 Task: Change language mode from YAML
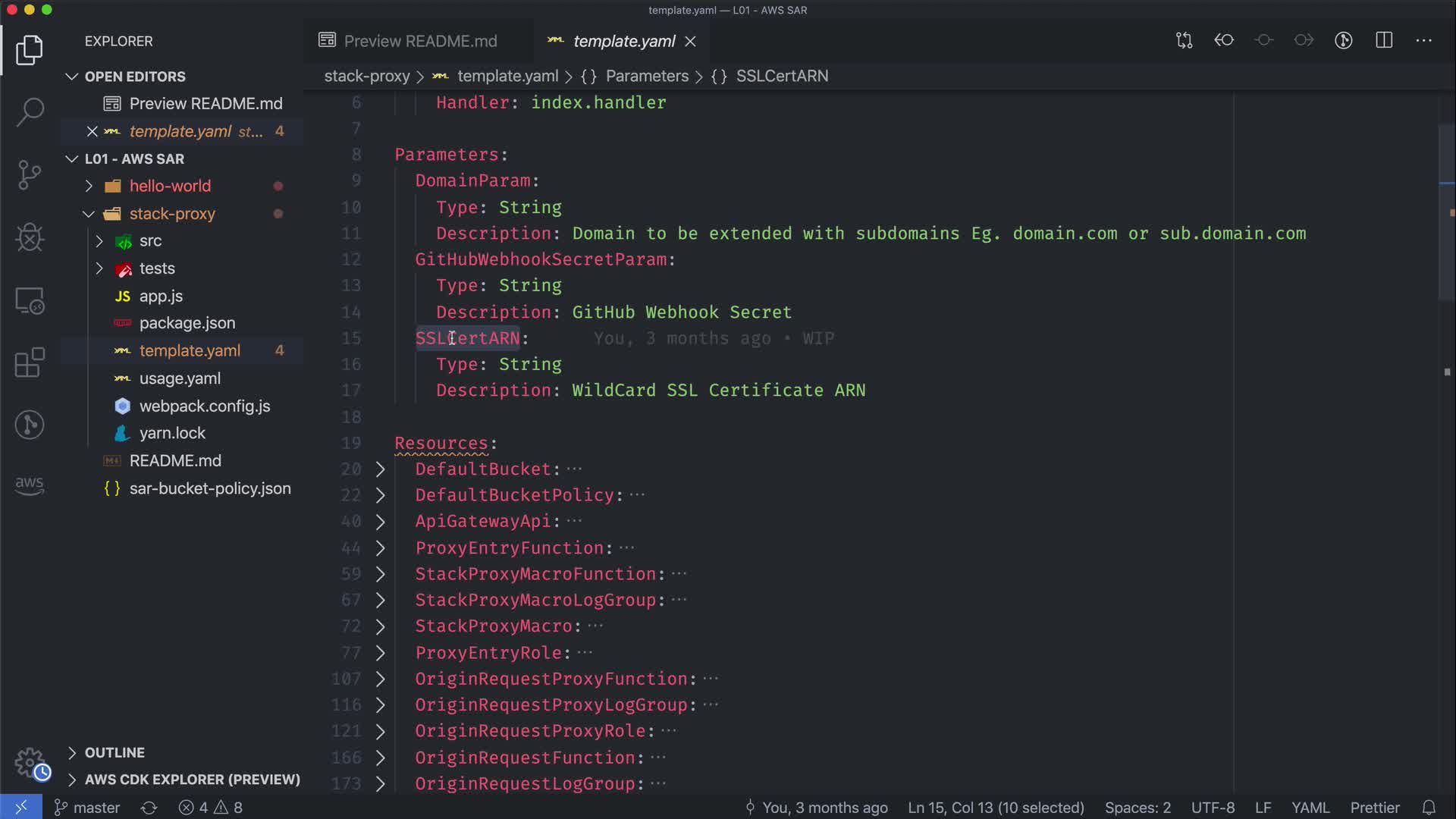click(1310, 808)
